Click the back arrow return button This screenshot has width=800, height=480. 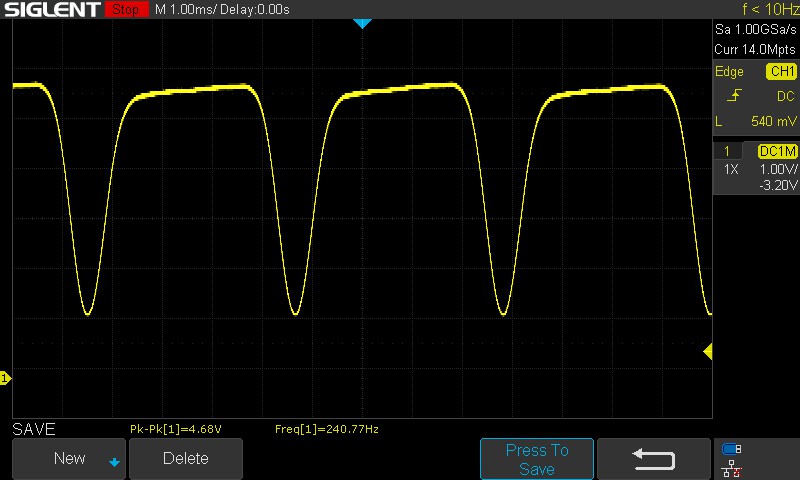point(653,459)
